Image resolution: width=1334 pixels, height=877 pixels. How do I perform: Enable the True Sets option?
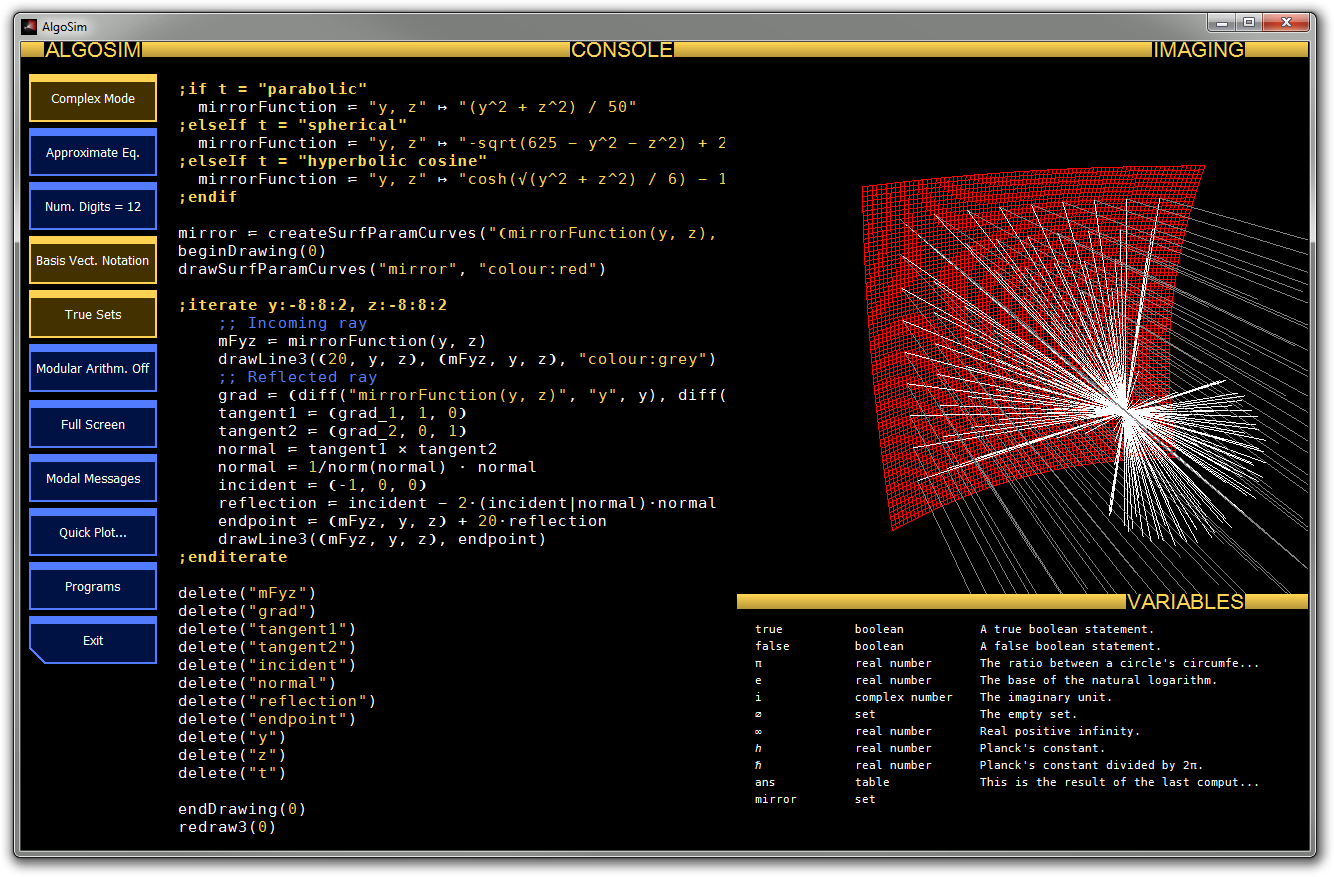93,314
